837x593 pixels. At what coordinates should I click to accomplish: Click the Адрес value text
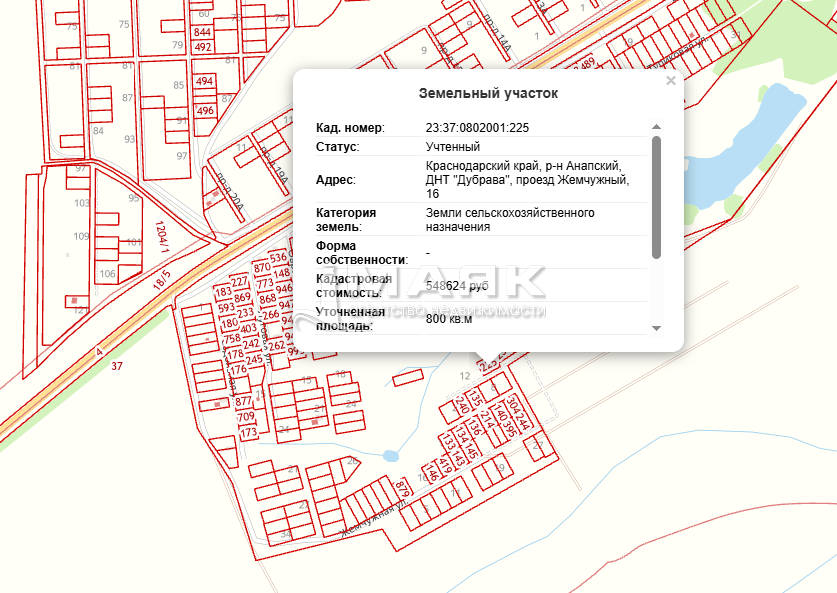click(x=525, y=179)
